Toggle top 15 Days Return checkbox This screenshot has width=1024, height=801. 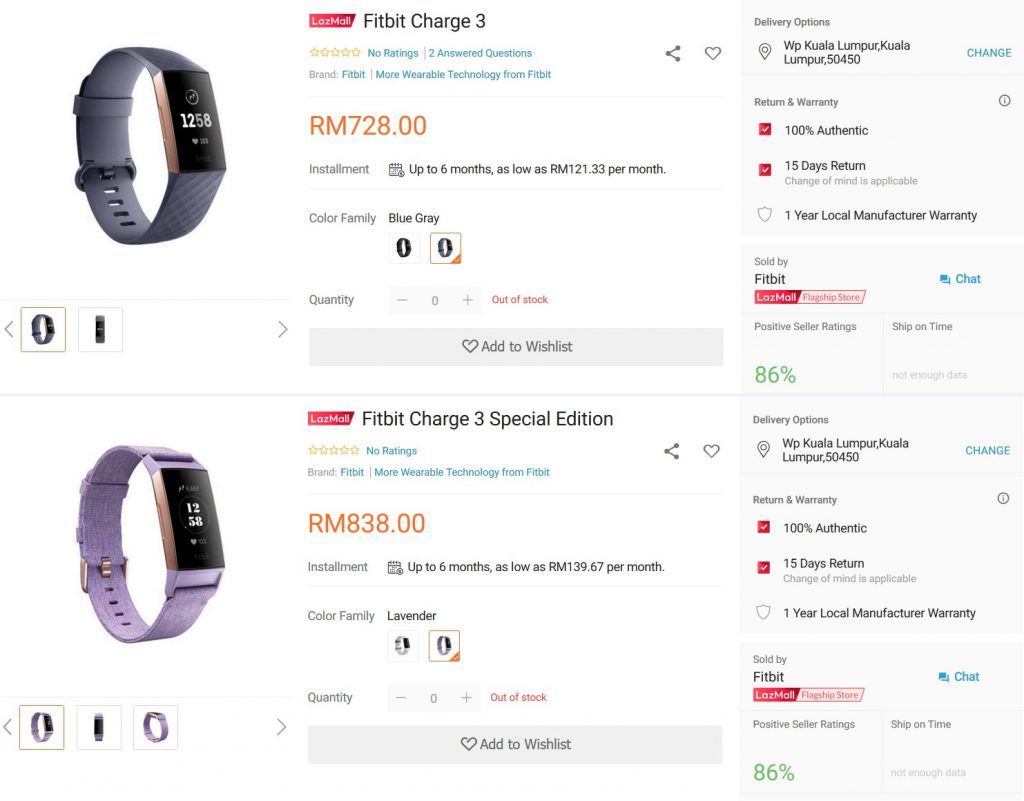click(x=765, y=170)
